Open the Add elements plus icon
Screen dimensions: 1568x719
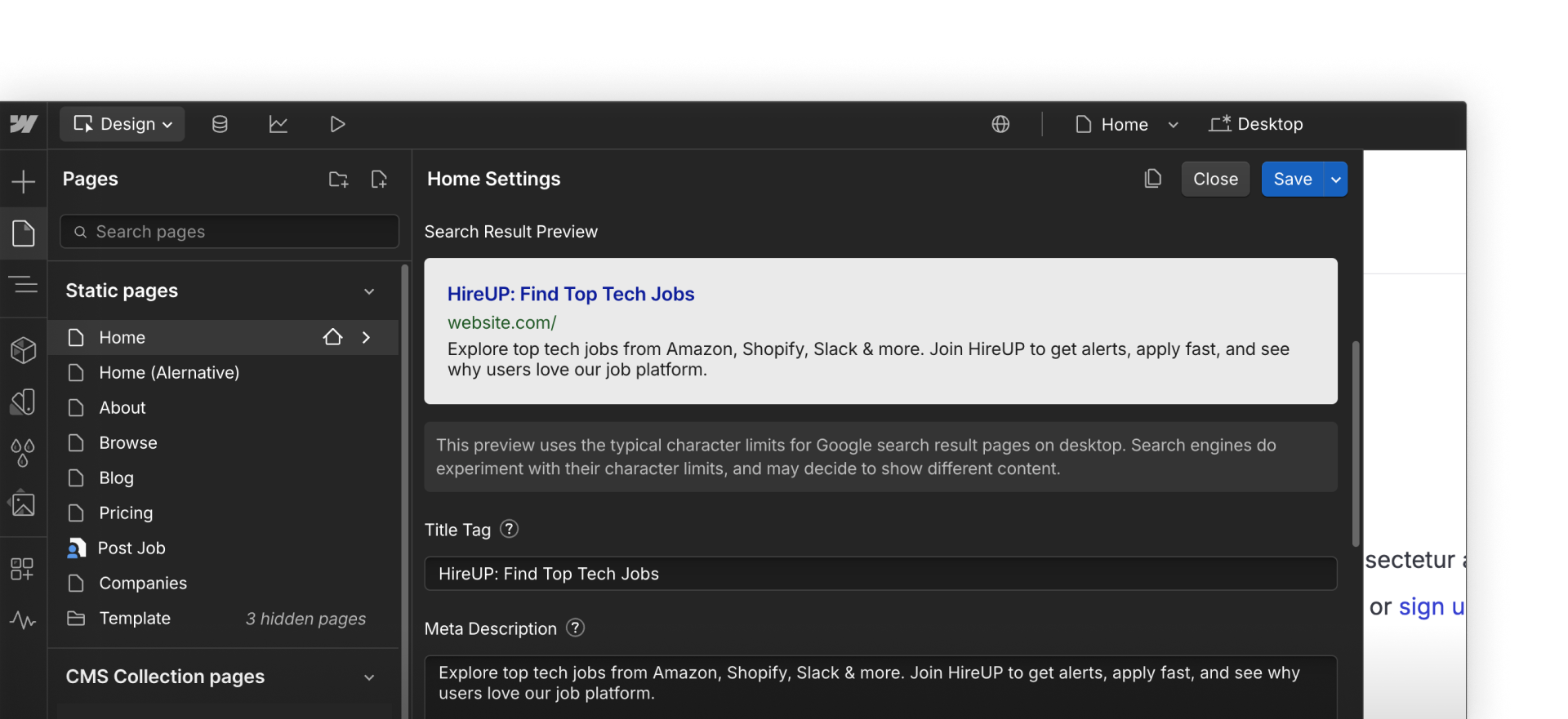(24, 181)
